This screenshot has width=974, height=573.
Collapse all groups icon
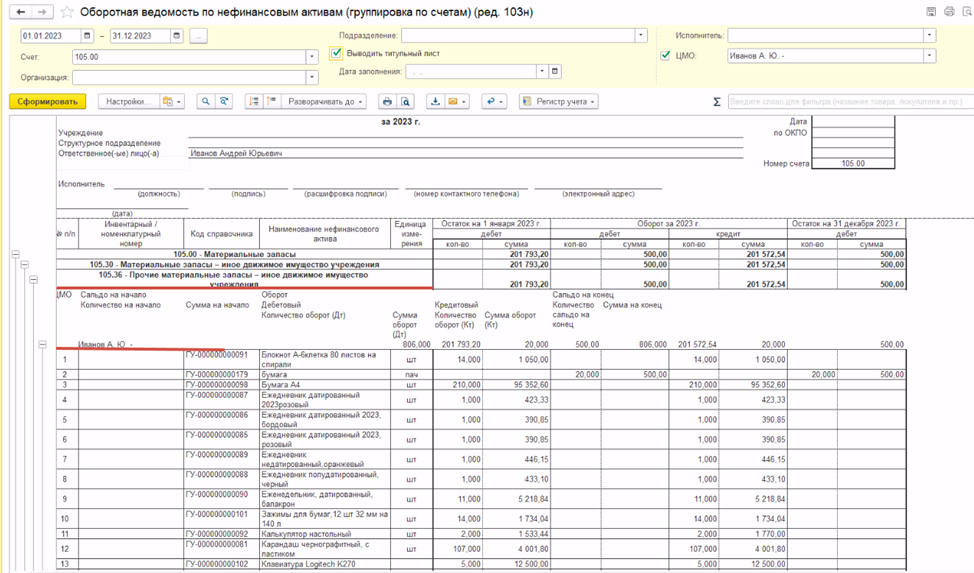click(x=271, y=101)
